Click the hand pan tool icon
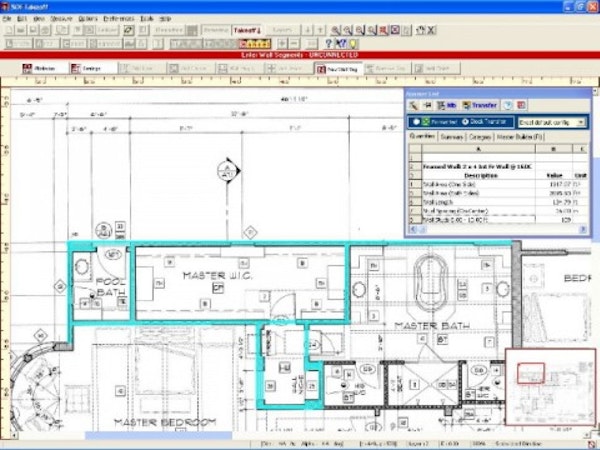The height and width of the screenshot is (450, 600). tap(420, 30)
